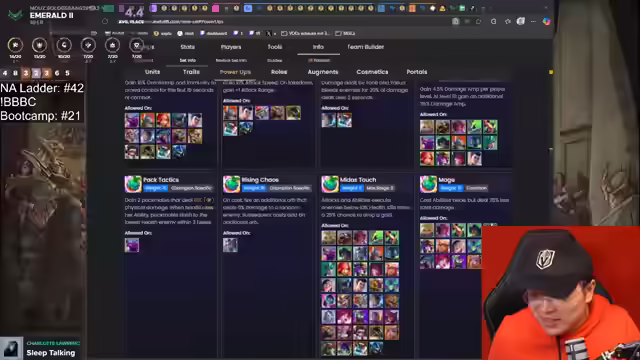The height and width of the screenshot is (360, 640).
Task: Switch to the Units tab
Action: pos(152,72)
